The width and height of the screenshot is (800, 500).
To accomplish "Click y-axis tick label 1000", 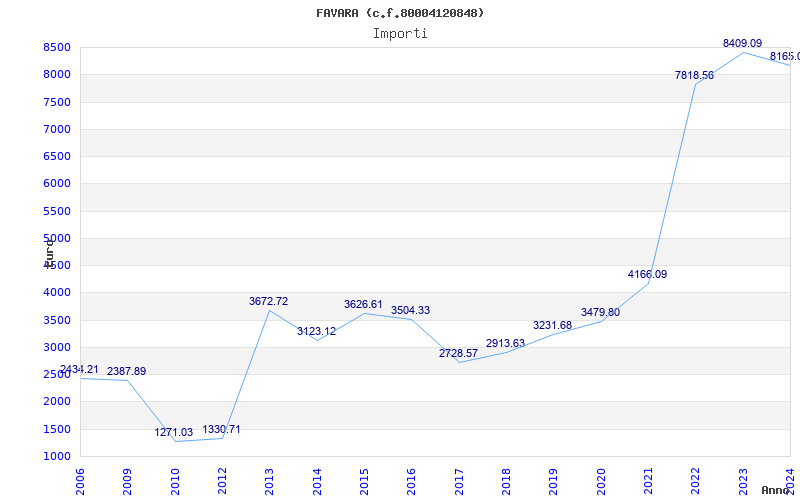I will 57,456.
